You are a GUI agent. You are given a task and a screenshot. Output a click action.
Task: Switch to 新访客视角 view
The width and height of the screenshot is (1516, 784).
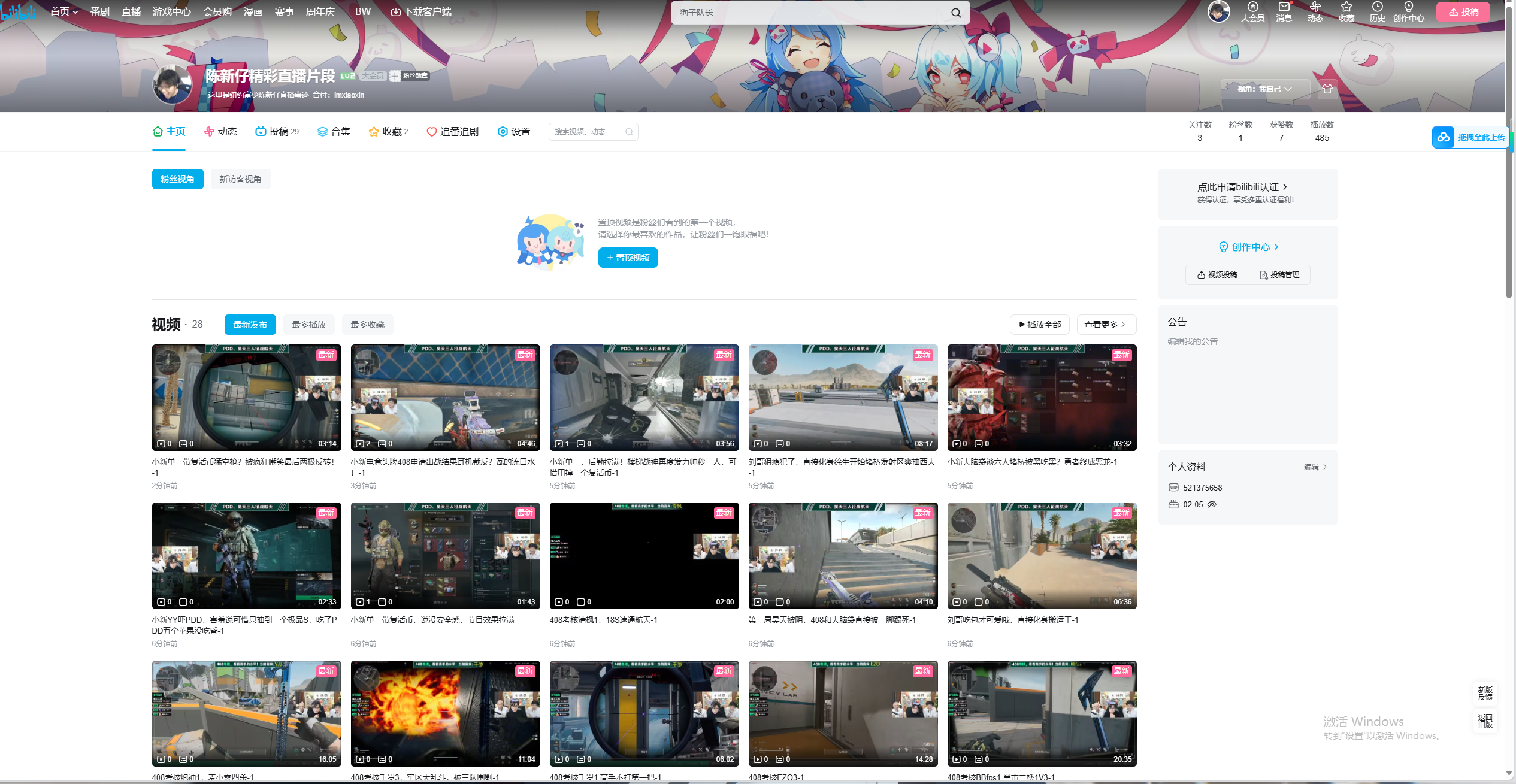click(240, 179)
